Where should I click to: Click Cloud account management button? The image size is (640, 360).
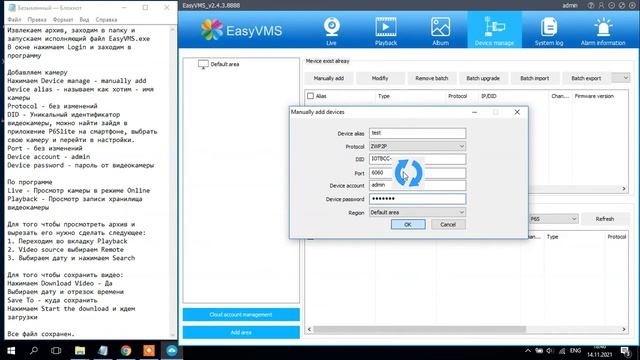[x=241, y=315]
